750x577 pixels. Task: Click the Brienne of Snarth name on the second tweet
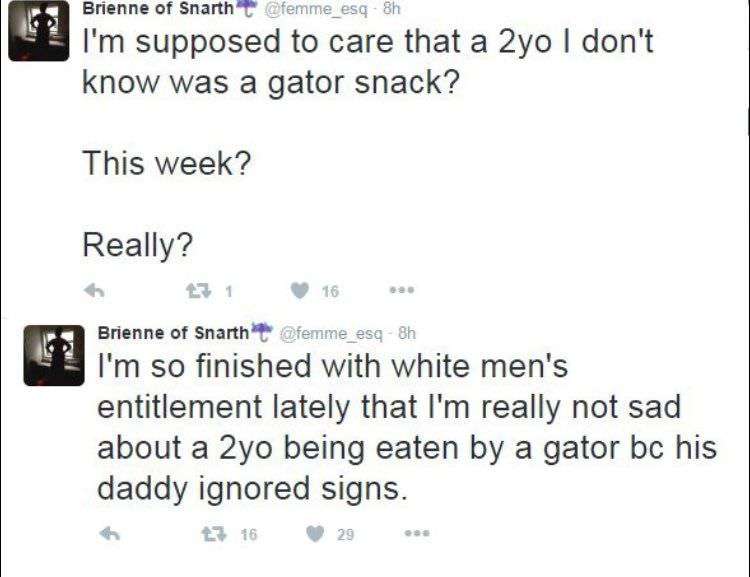click(171, 333)
